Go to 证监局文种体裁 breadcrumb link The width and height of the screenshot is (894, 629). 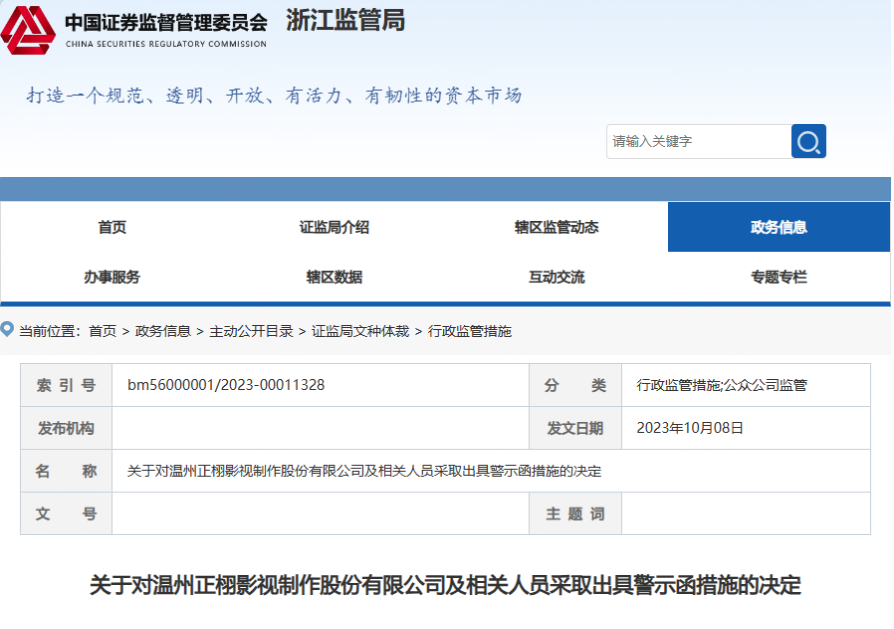click(x=360, y=331)
